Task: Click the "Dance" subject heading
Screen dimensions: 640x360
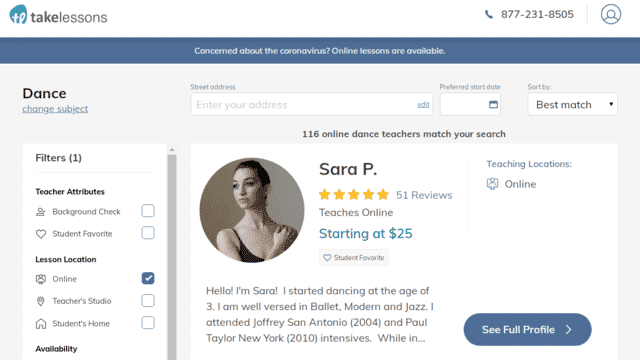Action: [44, 93]
